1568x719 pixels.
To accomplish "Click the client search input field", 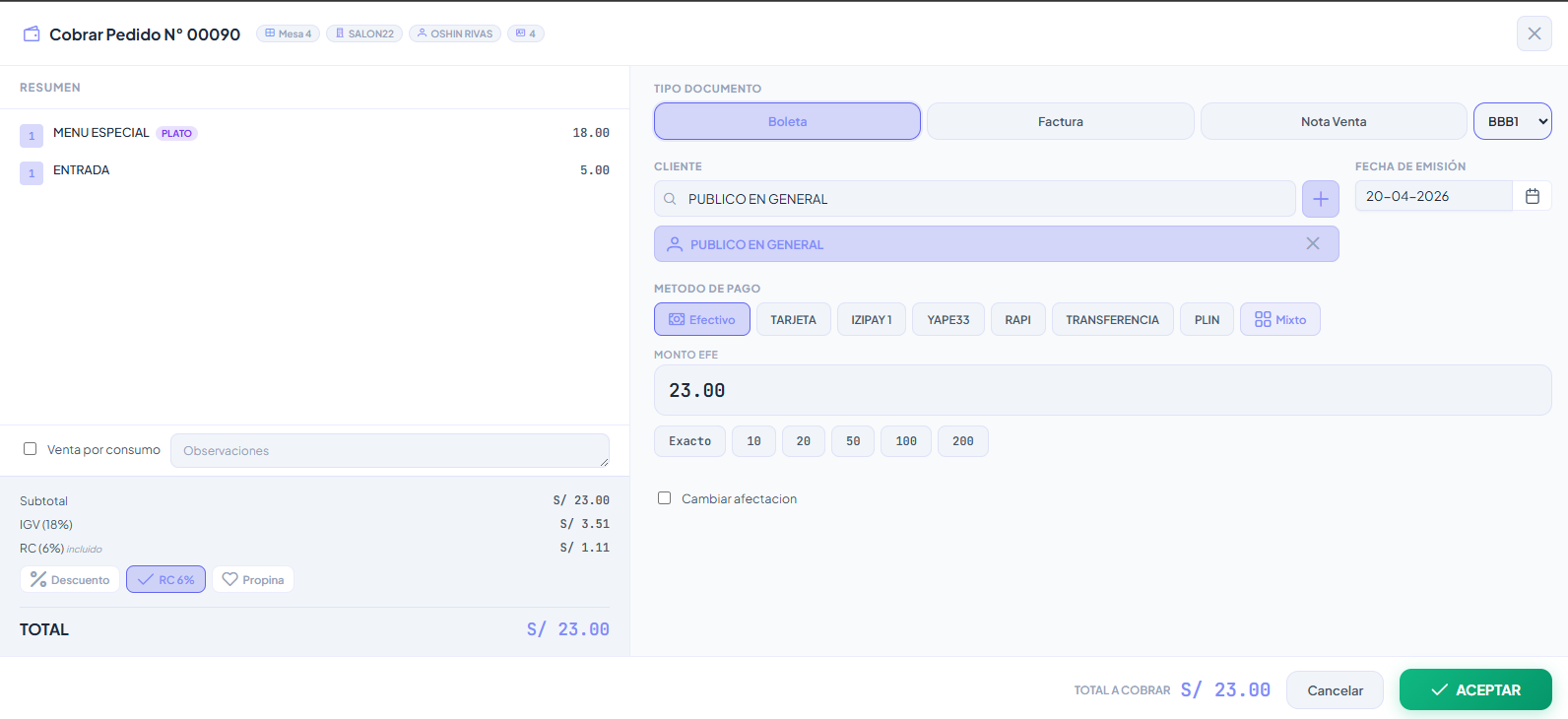I will [x=975, y=199].
